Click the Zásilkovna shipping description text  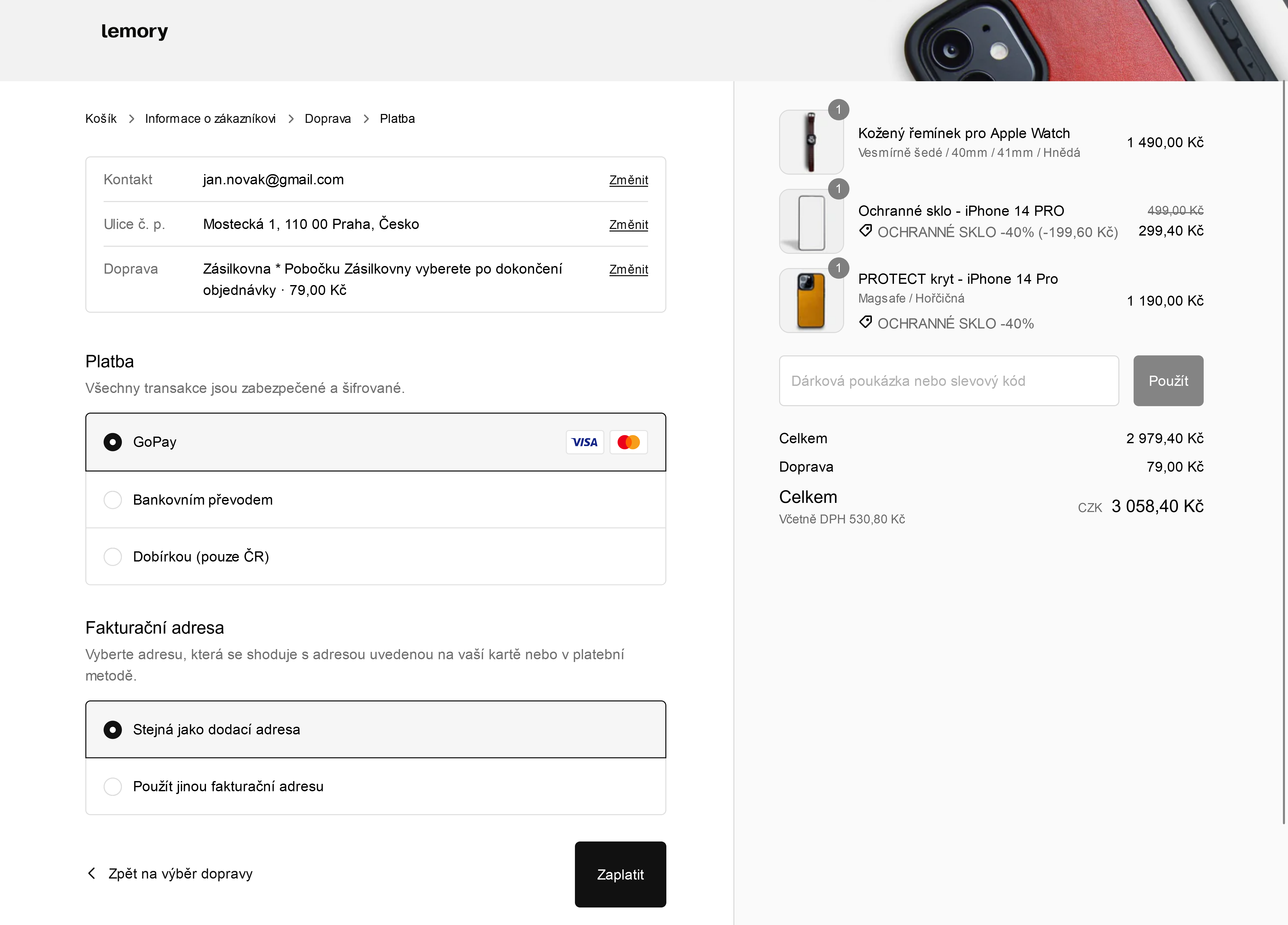pyautogui.click(x=383, y=279)
